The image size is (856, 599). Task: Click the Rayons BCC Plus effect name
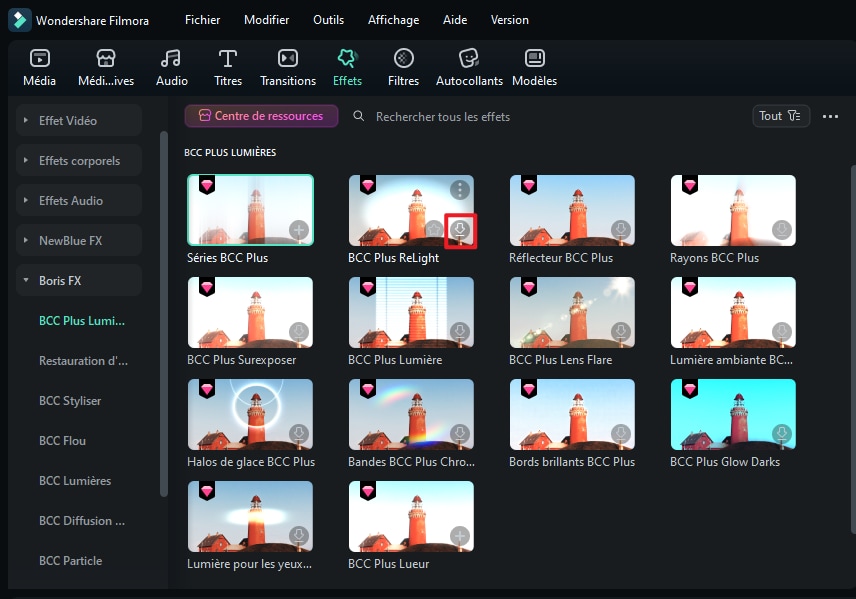point(714,258)
